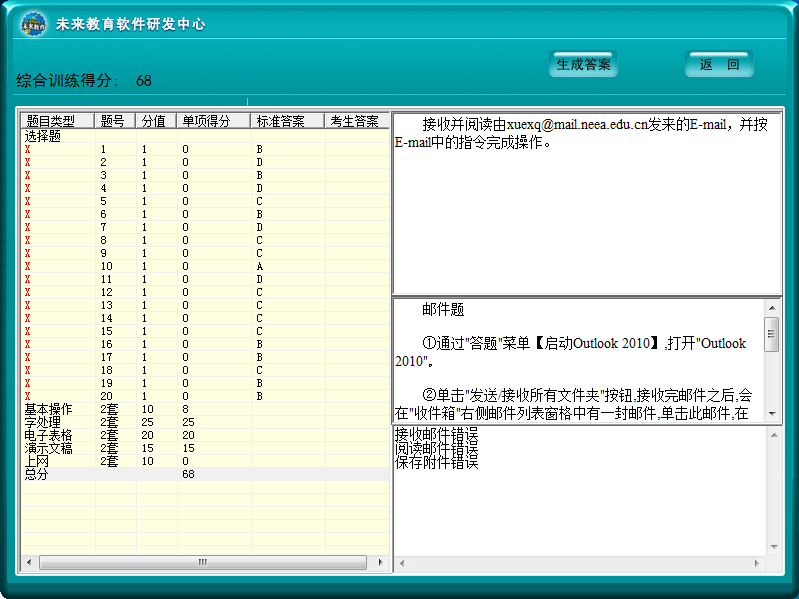Click the 阅读邮件错误 message
The width and height of the screenshot is (799, 599).
[x=437, y=448]
